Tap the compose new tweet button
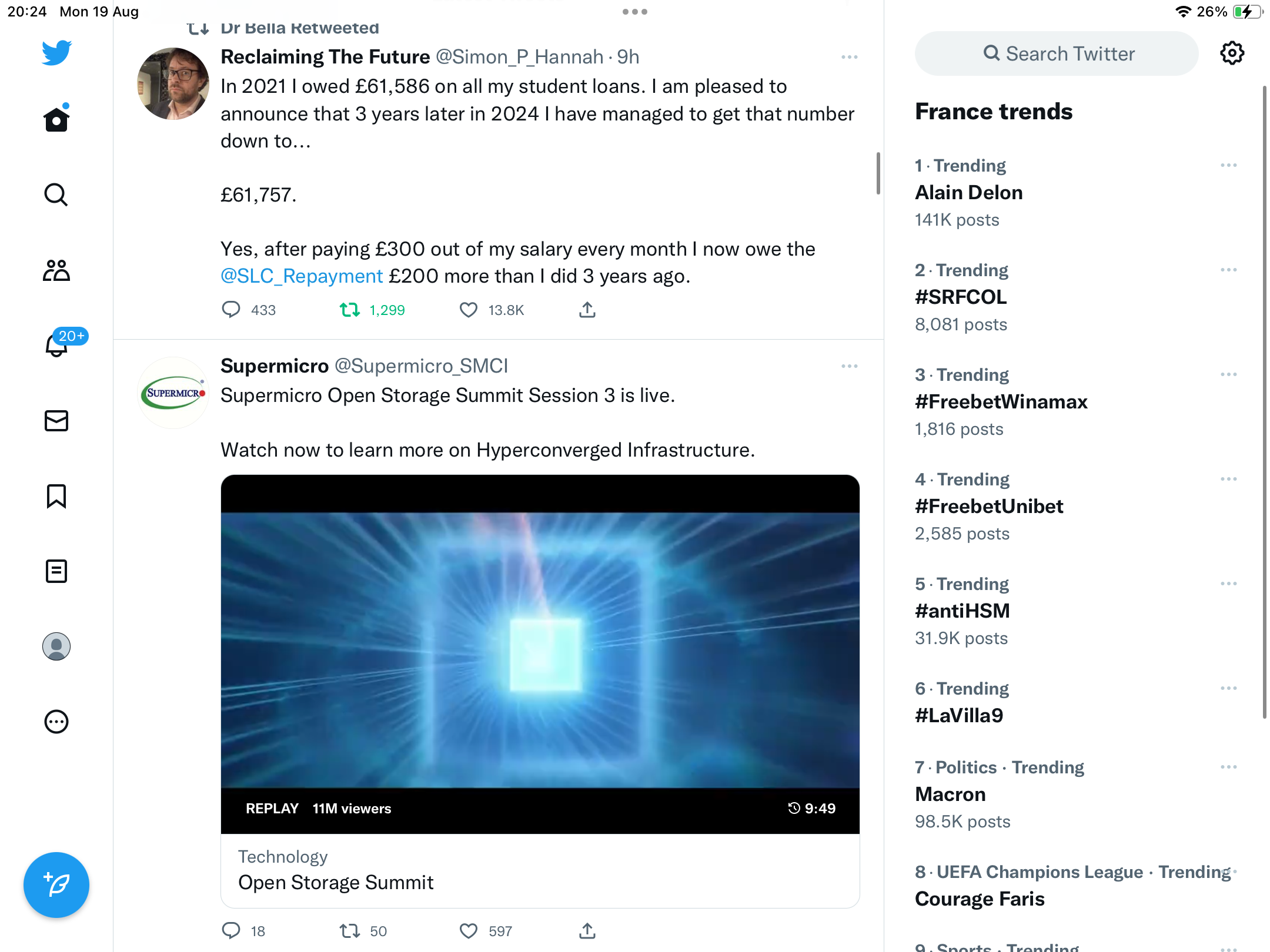The height and width of the screenshot is (952, 1270). point(56,885)
